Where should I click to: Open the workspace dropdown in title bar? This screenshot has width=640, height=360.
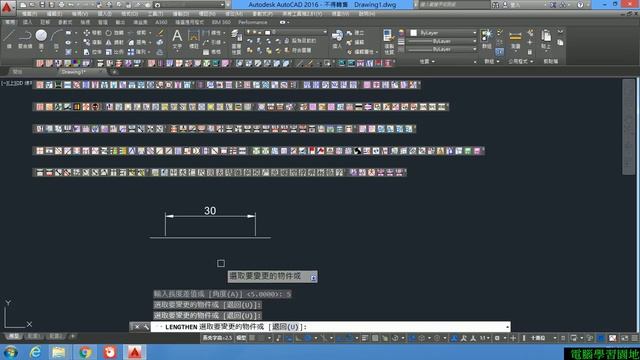point(189,5)
